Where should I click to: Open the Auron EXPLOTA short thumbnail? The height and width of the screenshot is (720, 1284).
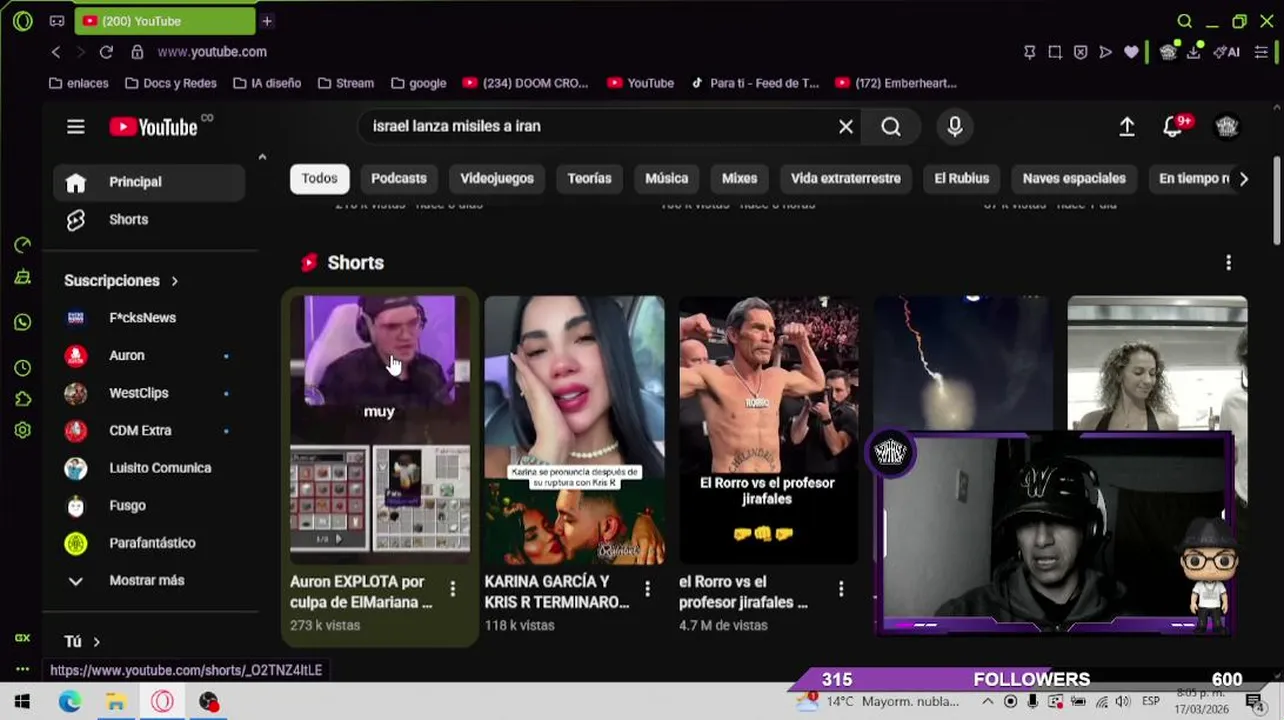(x=380, y=430)
